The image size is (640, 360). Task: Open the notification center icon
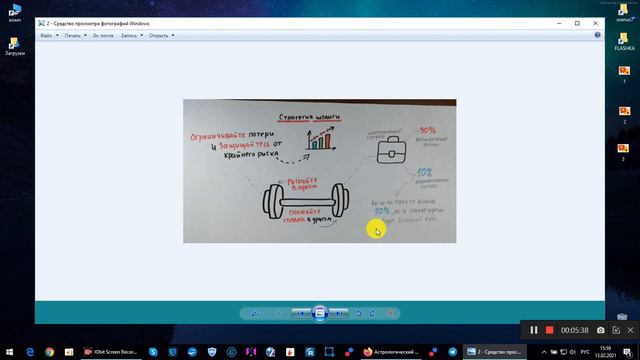pos(628,352)
